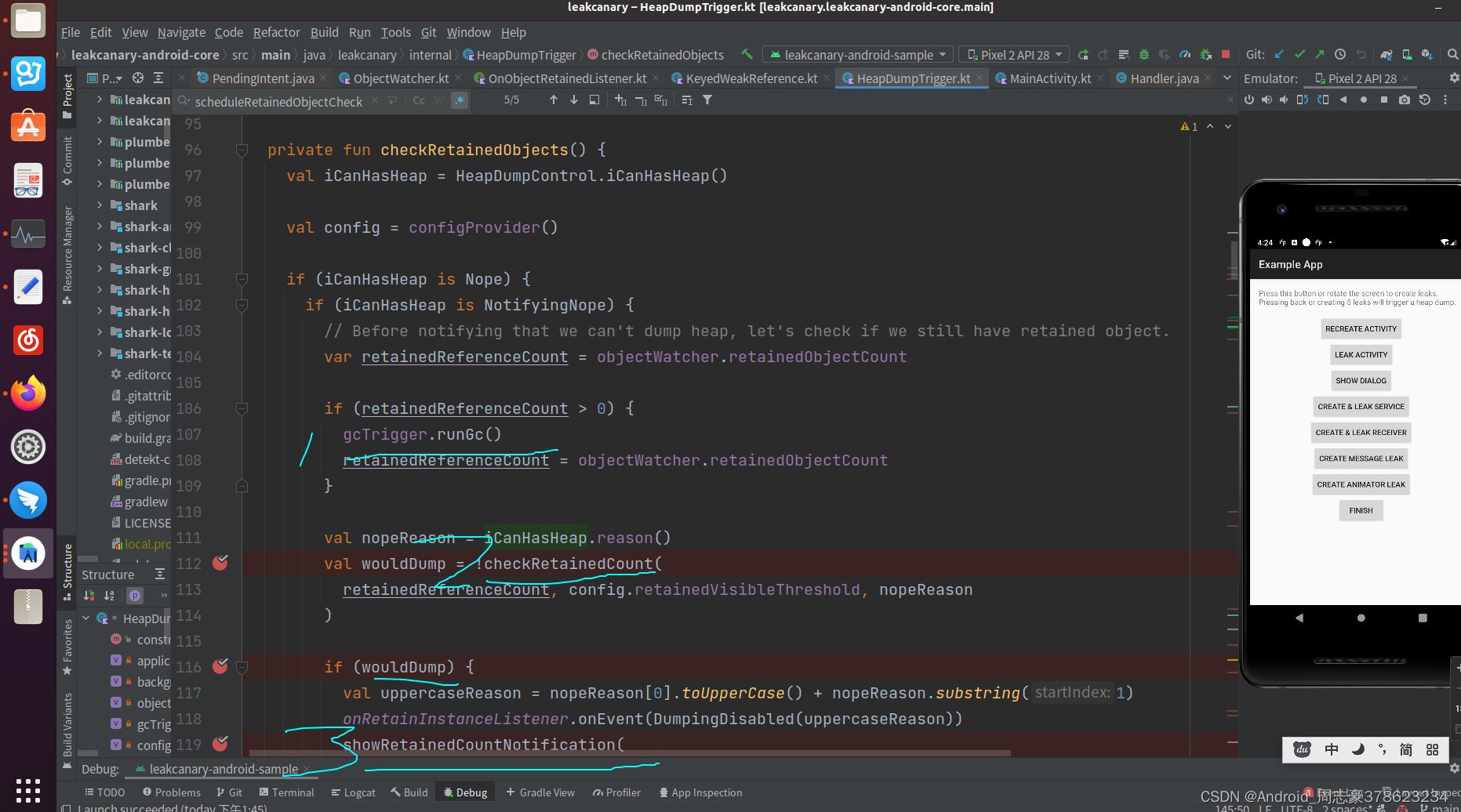Jump to the next search occurrence arrow
1461x812 pixels.
[x=574, y=100]
